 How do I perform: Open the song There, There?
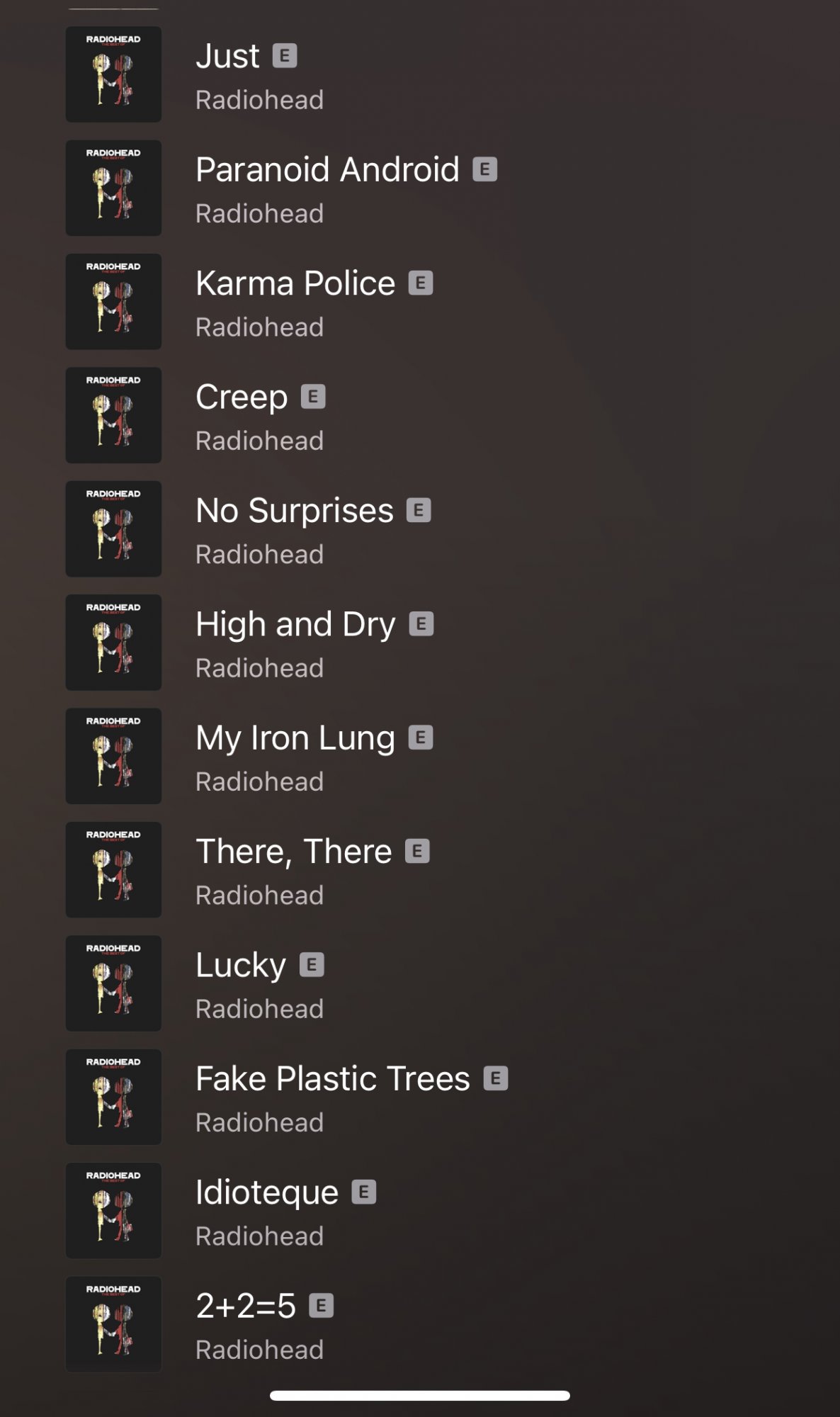pyautogui.click(x=293, y=852)
